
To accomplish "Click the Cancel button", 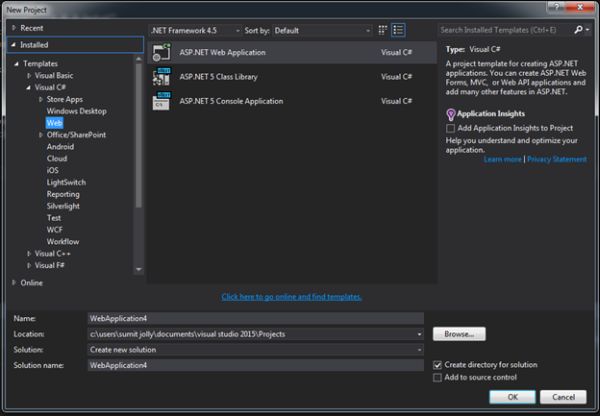I will click(x=563, y=397).
